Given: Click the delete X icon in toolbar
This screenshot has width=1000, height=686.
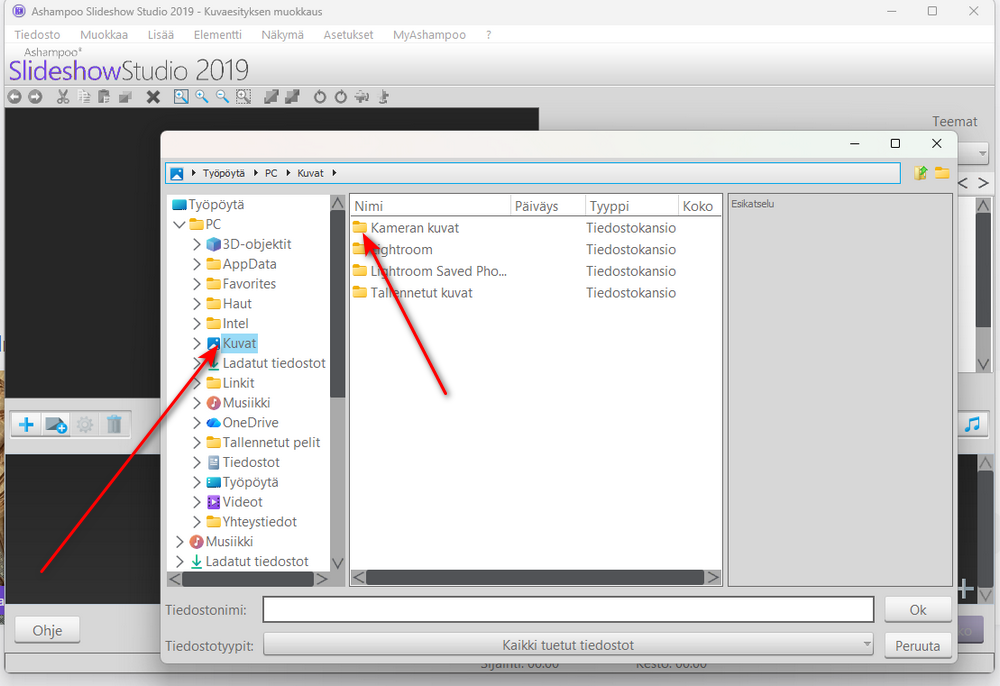Looking at the screenshot, I should [153, 97].
